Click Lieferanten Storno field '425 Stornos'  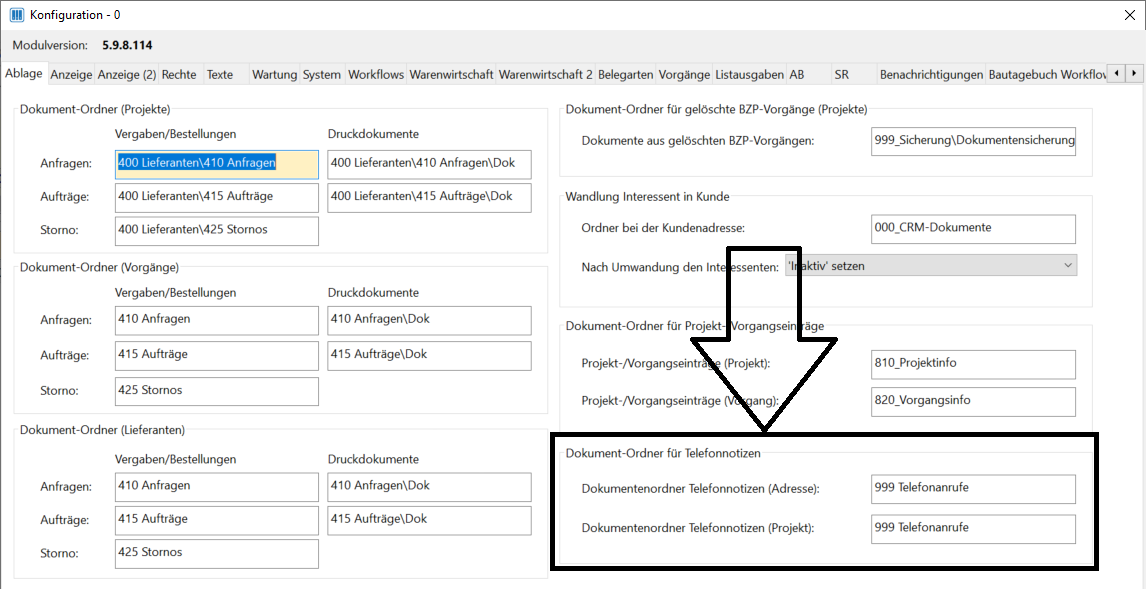click(217, 554)
